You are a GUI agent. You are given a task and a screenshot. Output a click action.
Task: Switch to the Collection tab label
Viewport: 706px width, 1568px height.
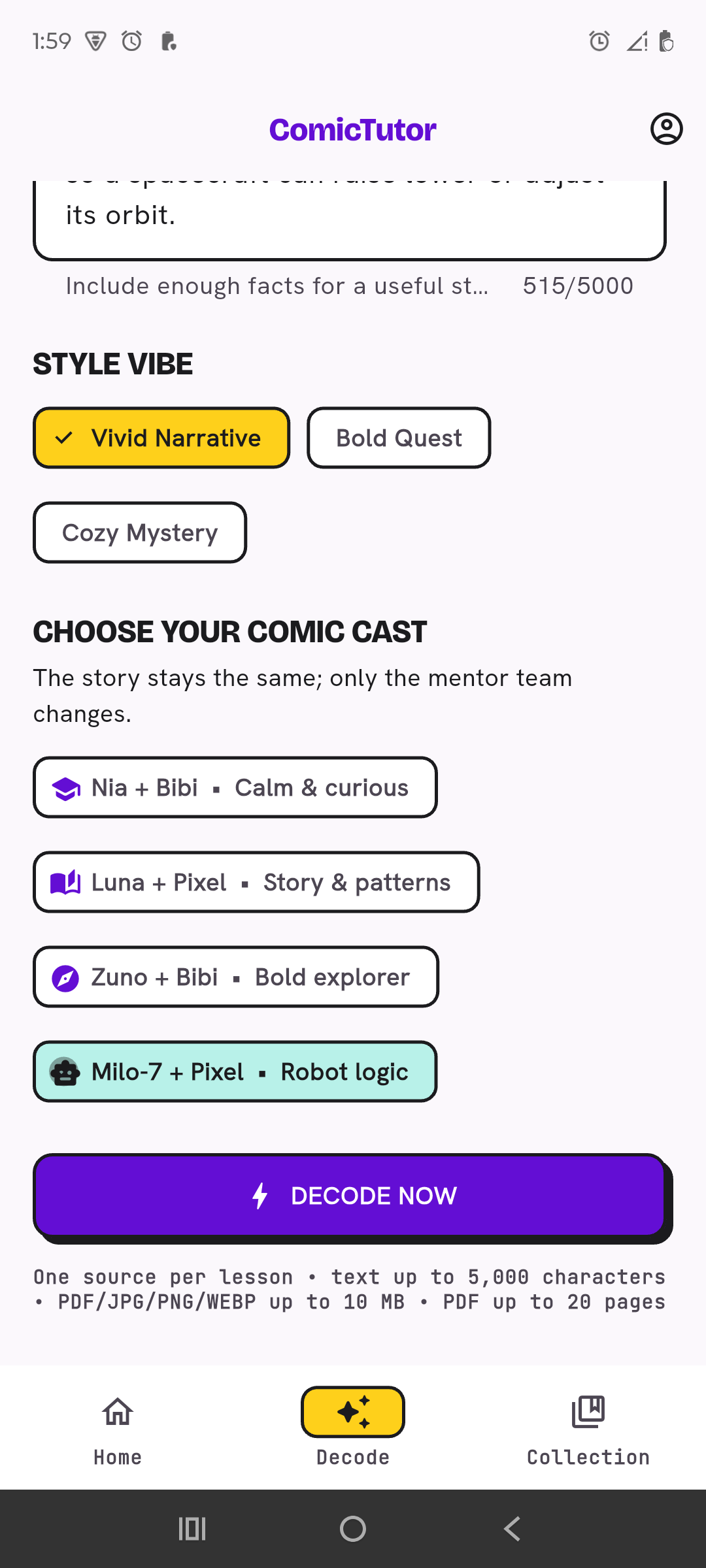point(588,1457)
